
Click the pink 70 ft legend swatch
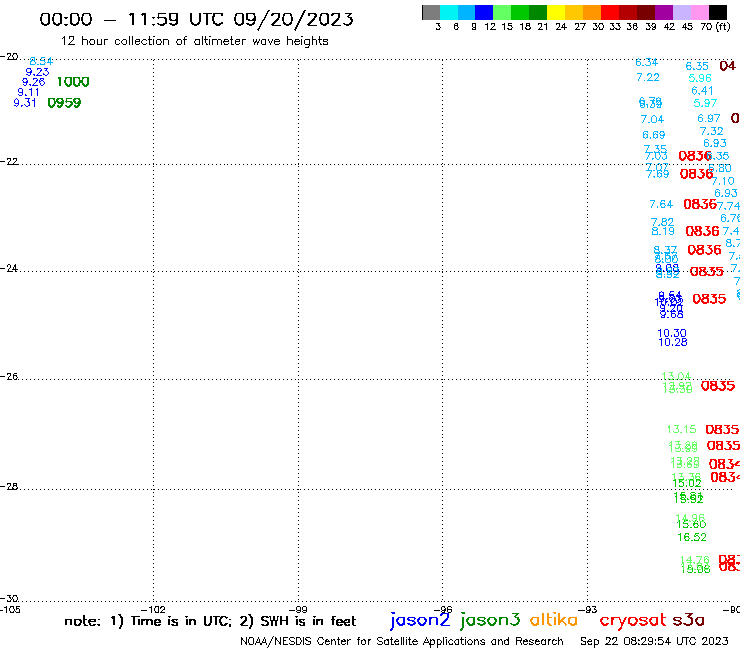699,12
